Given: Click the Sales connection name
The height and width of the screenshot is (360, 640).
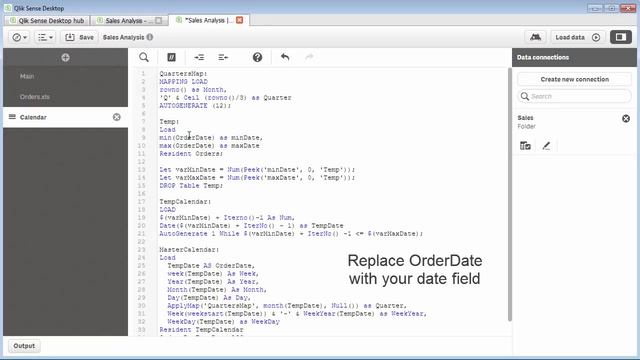Looking at the screenshot, I should (525, 118).
